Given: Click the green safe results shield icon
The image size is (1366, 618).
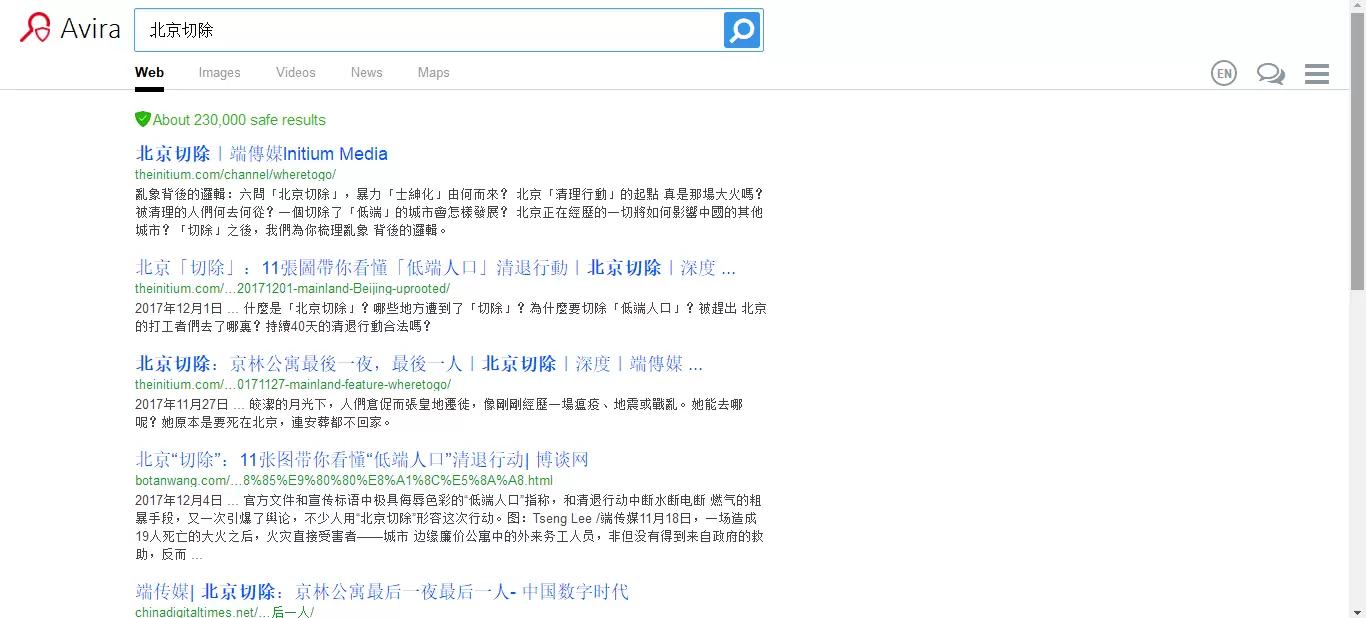Looking at the screenshot, I should click(x=142, y=119).
